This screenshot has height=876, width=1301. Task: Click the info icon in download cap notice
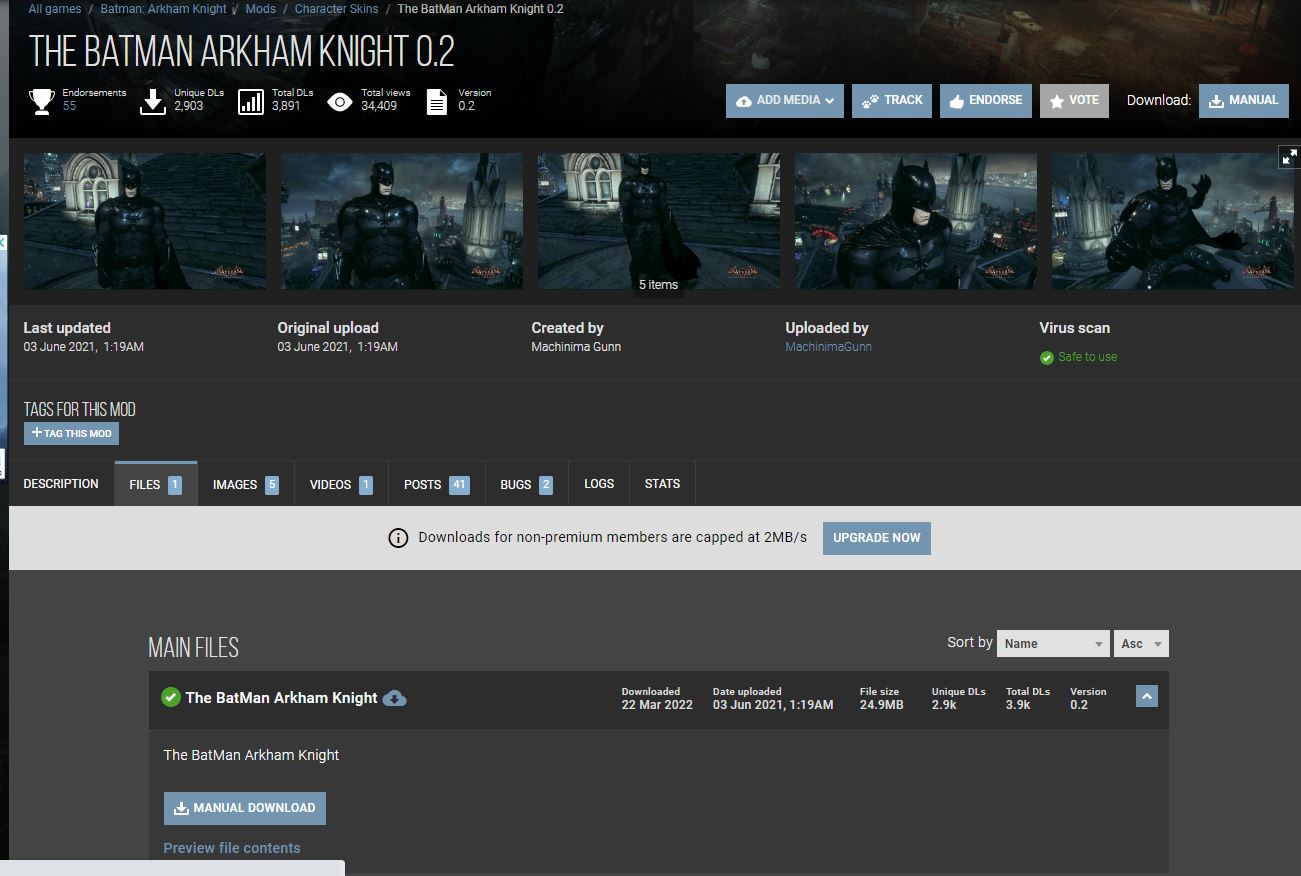pyautogui.click(x=398, y=538)
